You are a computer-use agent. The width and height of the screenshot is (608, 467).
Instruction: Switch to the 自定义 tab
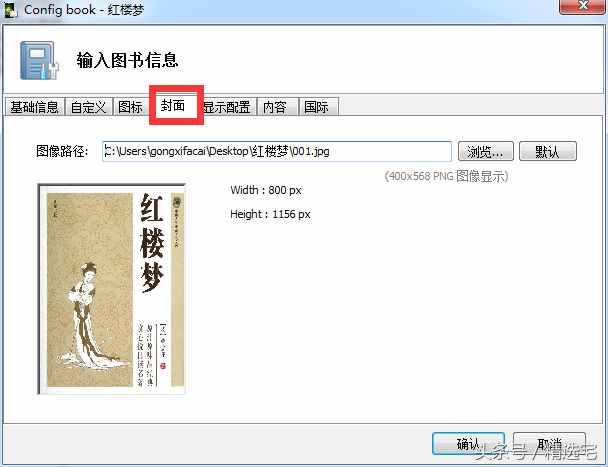pos(88,107)
